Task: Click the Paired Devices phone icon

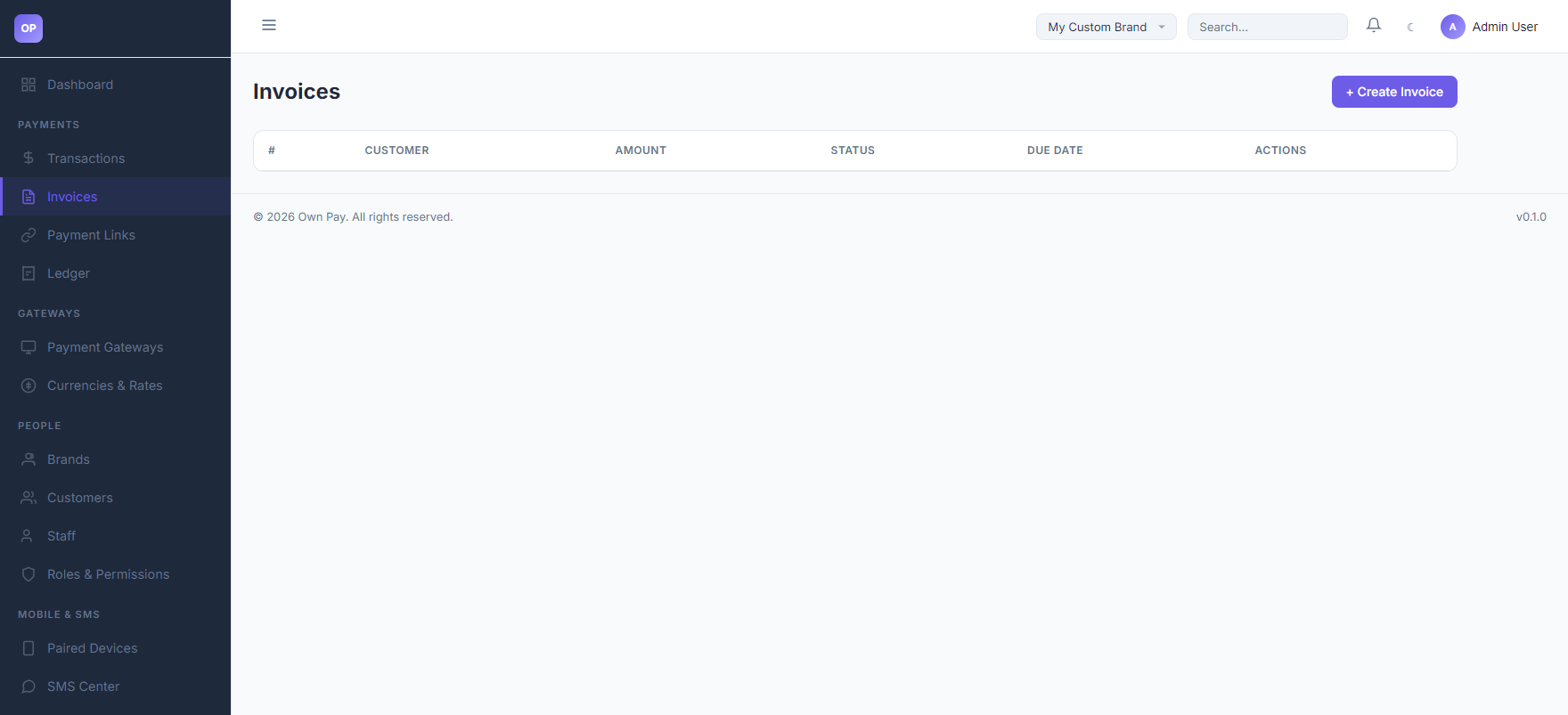Action: [29, 648]
